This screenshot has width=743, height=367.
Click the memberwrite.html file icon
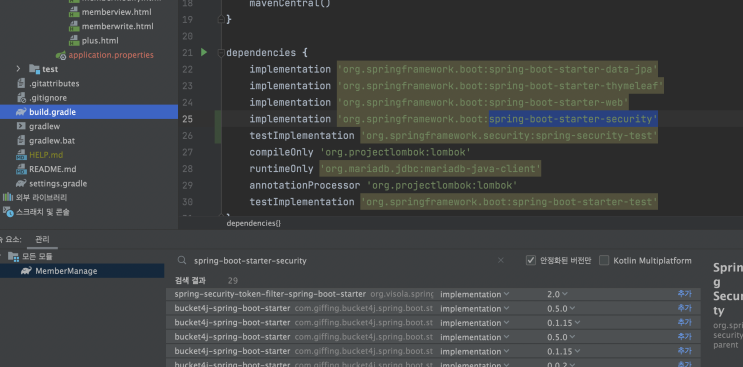(x=74, y=26)
